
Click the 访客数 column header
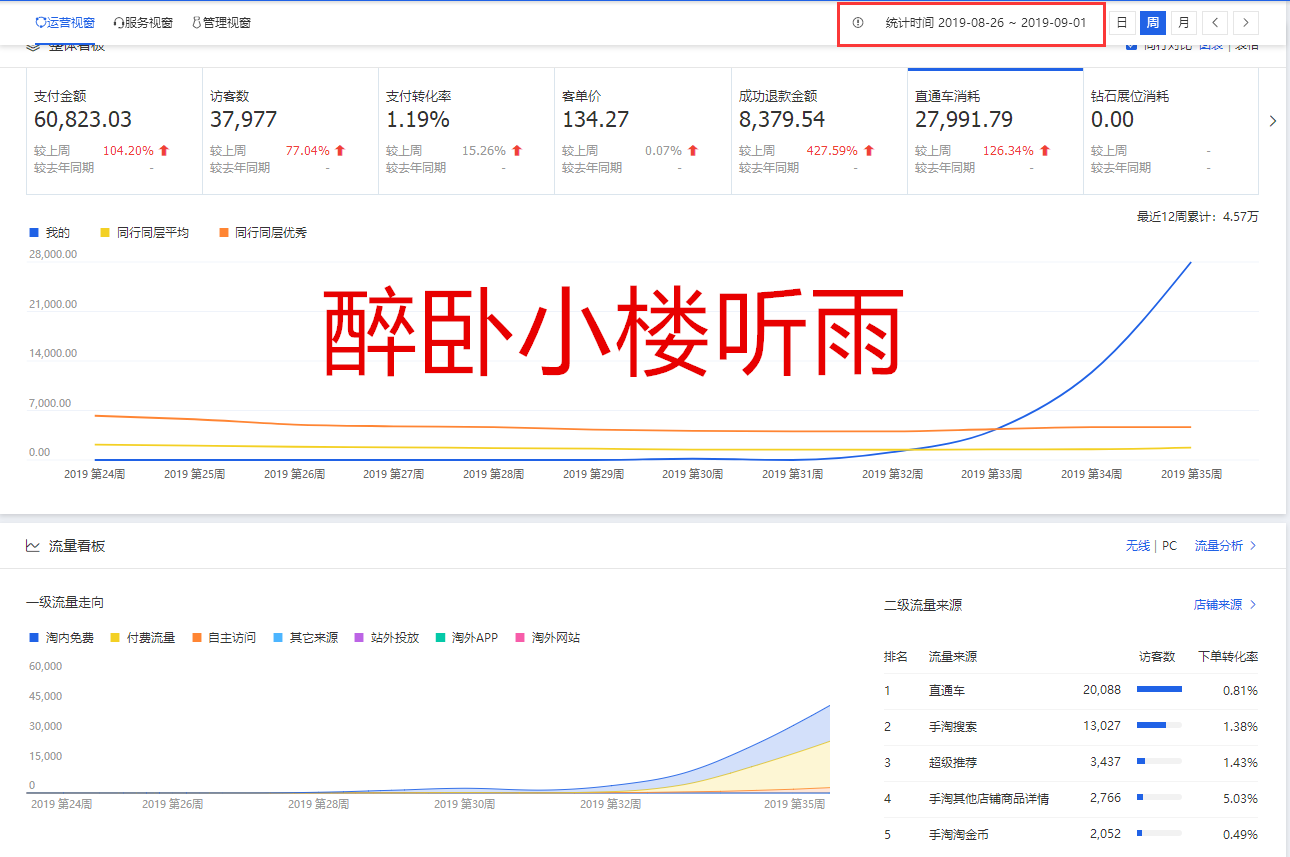pyautogui.click(x=1157, y=657)
